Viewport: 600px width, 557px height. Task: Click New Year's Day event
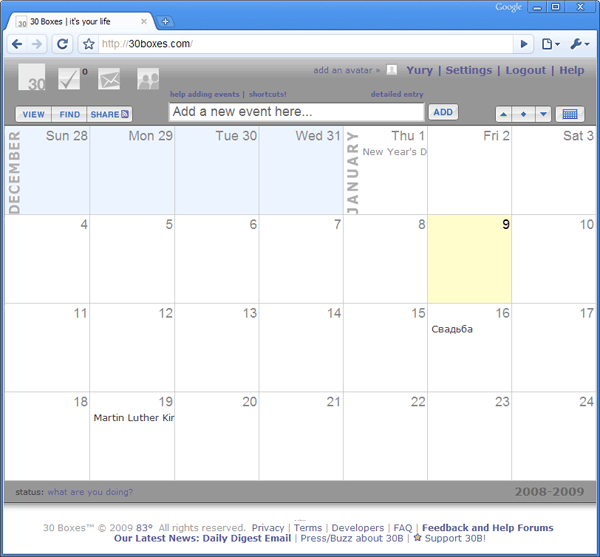coord(394,152)
